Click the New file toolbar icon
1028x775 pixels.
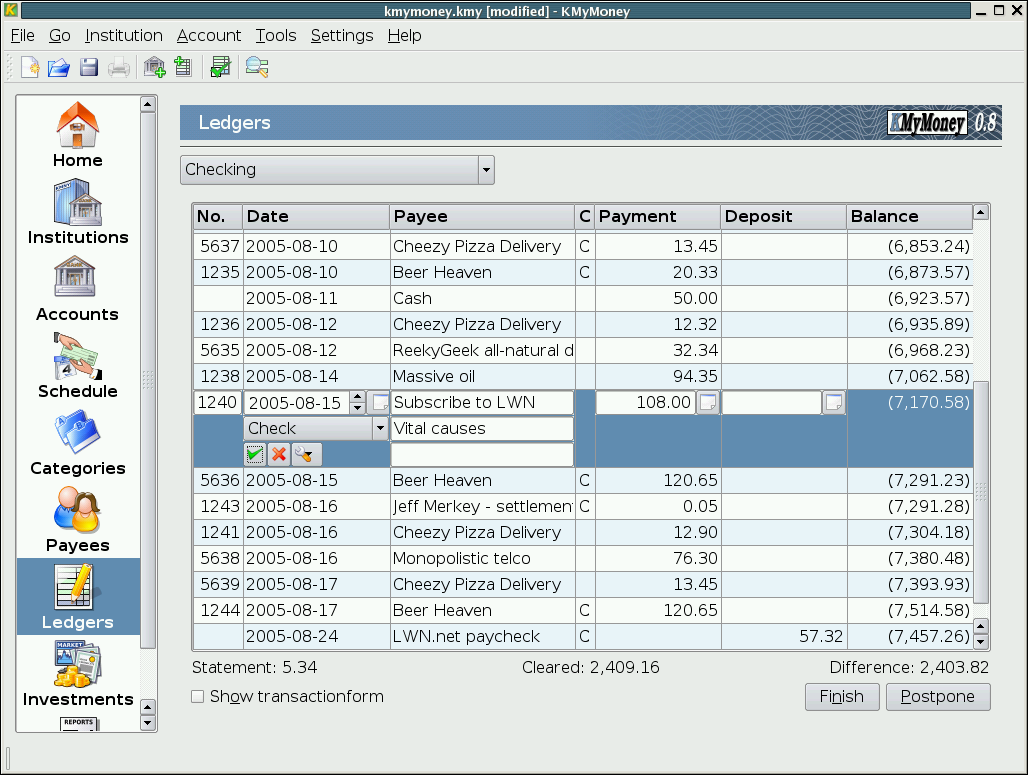(x=31, y=68)
